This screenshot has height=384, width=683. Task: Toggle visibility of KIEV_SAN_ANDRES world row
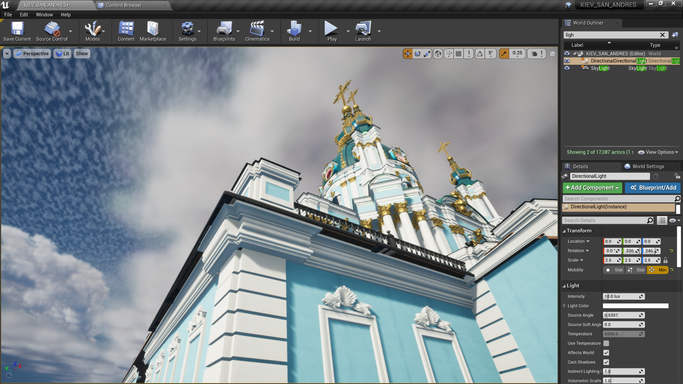567,54
